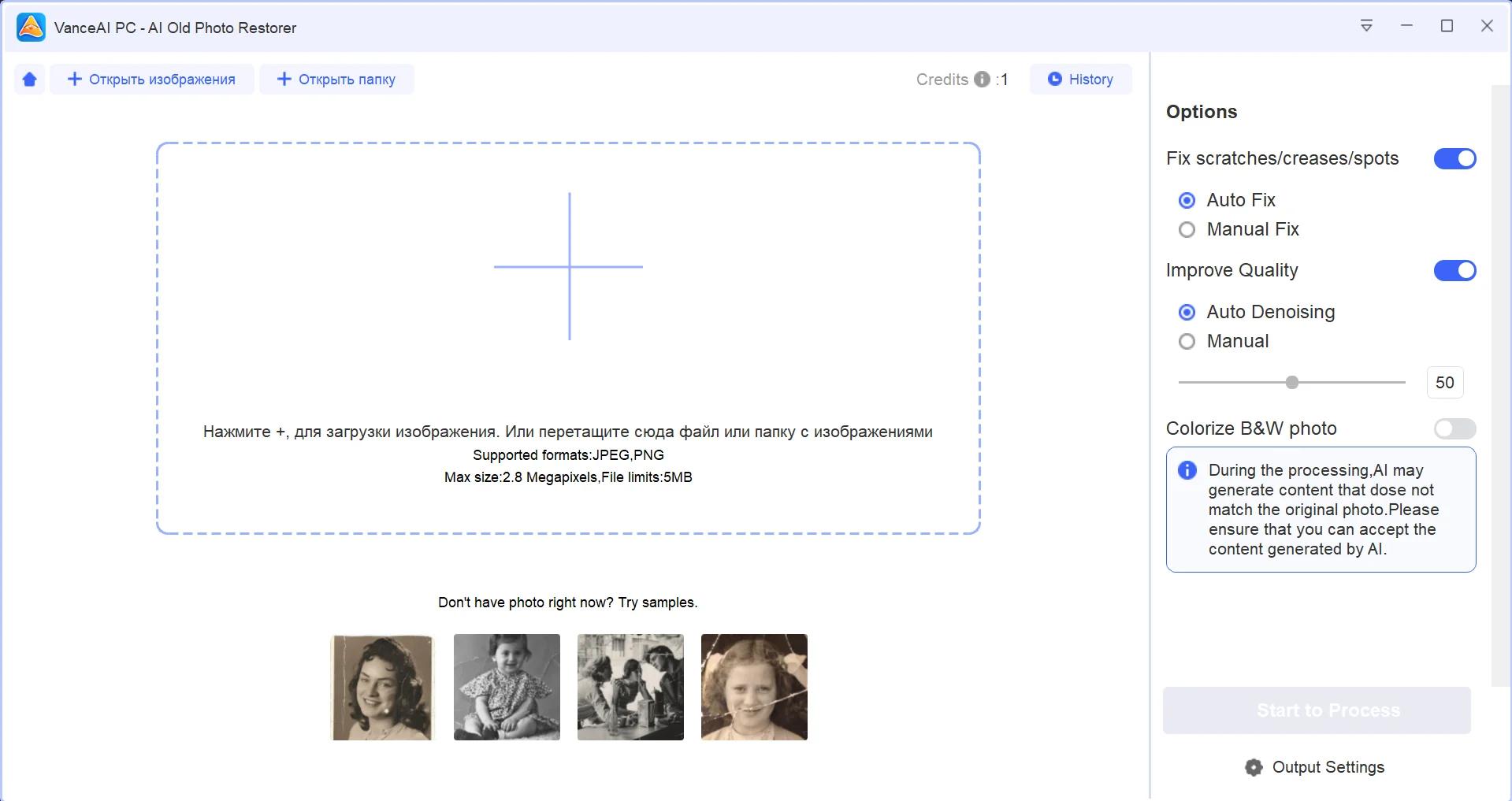
Task: Open Output Settings
Action: (x=1314, y=767)
